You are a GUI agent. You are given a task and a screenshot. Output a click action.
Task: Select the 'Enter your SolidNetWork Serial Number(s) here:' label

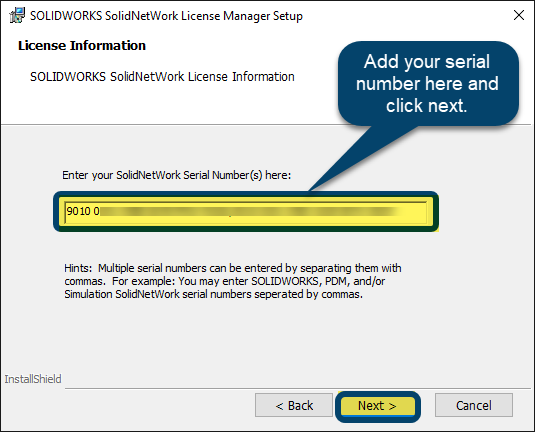click(176, 175)
